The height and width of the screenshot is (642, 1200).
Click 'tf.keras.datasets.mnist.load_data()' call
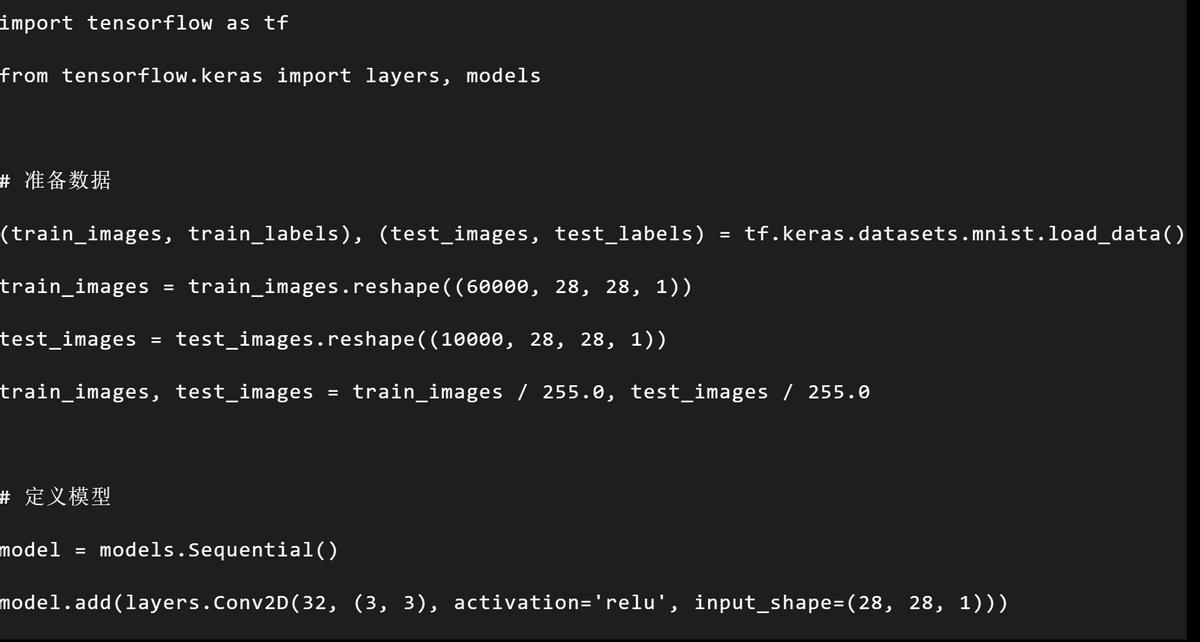pos(964,234)
